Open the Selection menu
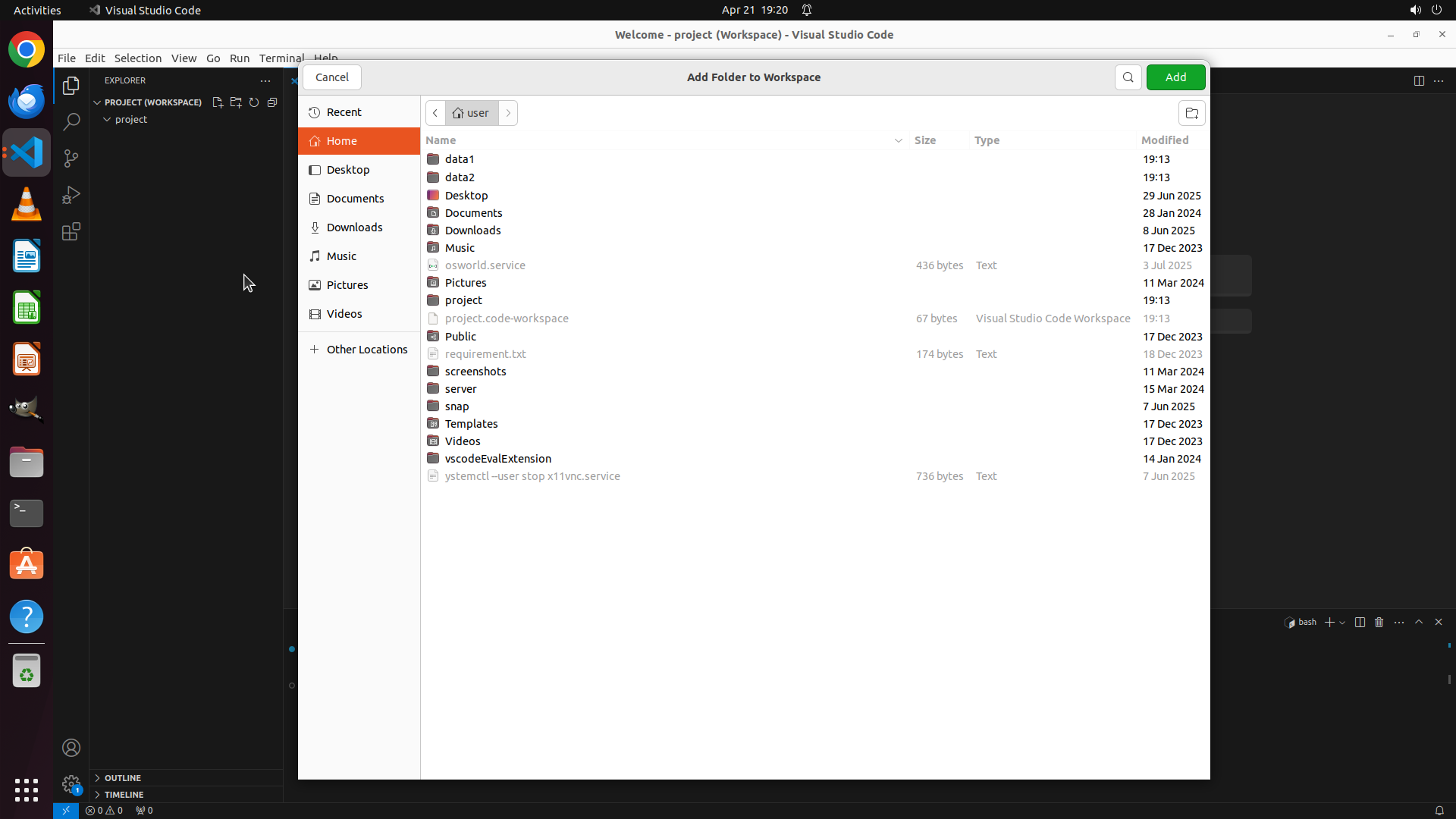1456x819 pixels. pyautogui.click(x=137, y=58)
